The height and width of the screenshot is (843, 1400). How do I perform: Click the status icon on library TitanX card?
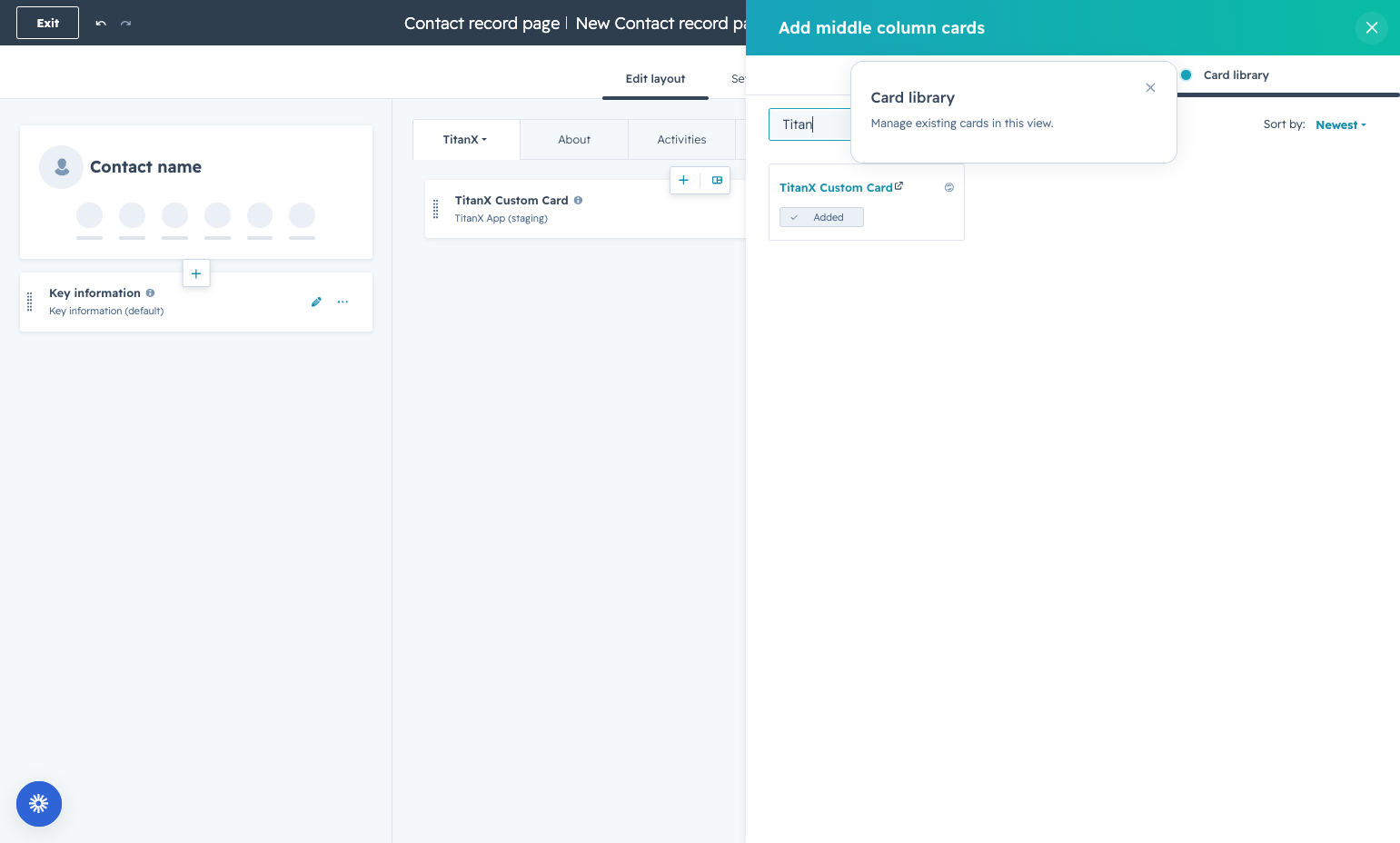[x=949, y=187]
